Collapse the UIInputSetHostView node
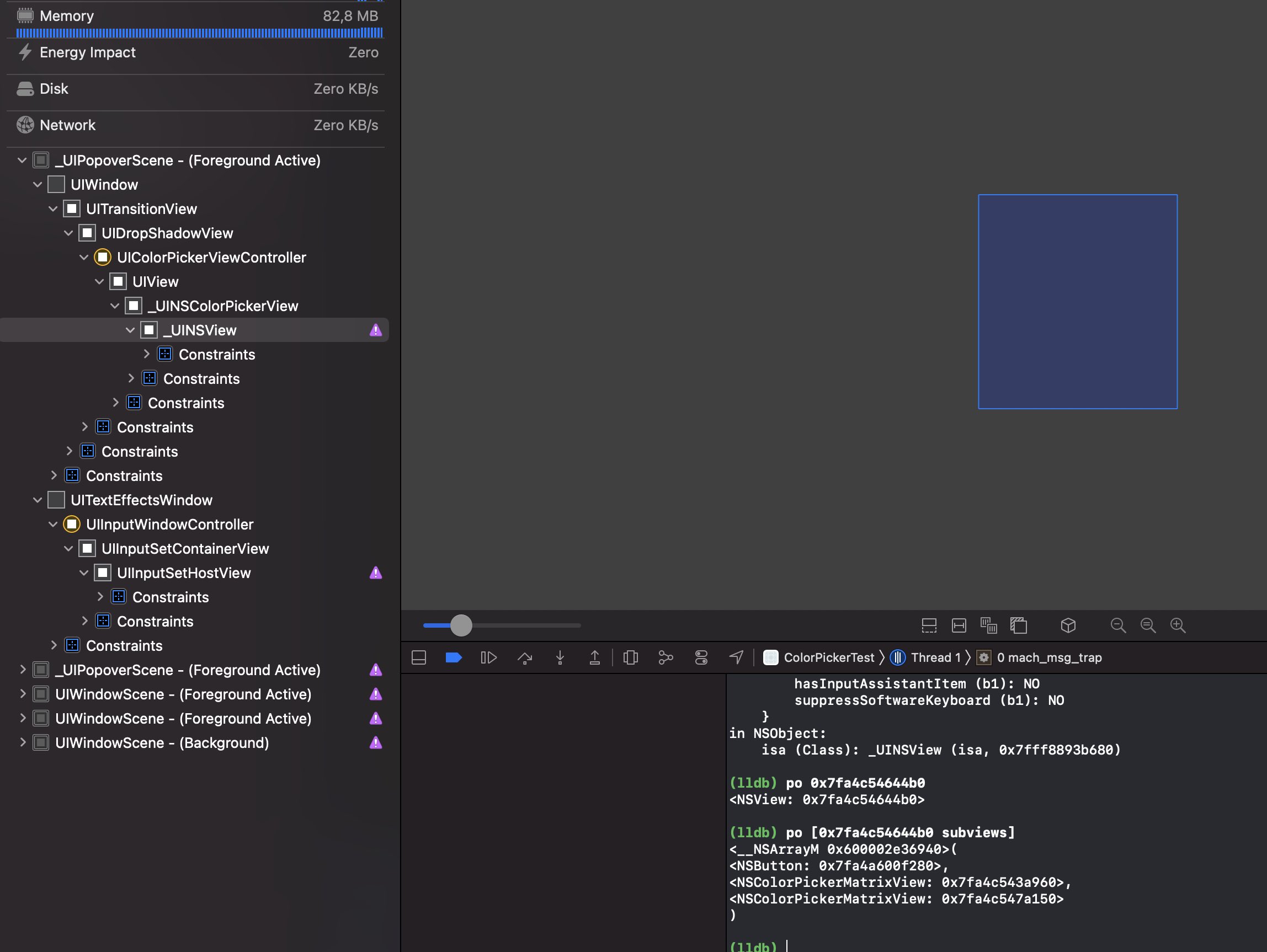This screenshot has width=1267, height=952. coord(84,573)
